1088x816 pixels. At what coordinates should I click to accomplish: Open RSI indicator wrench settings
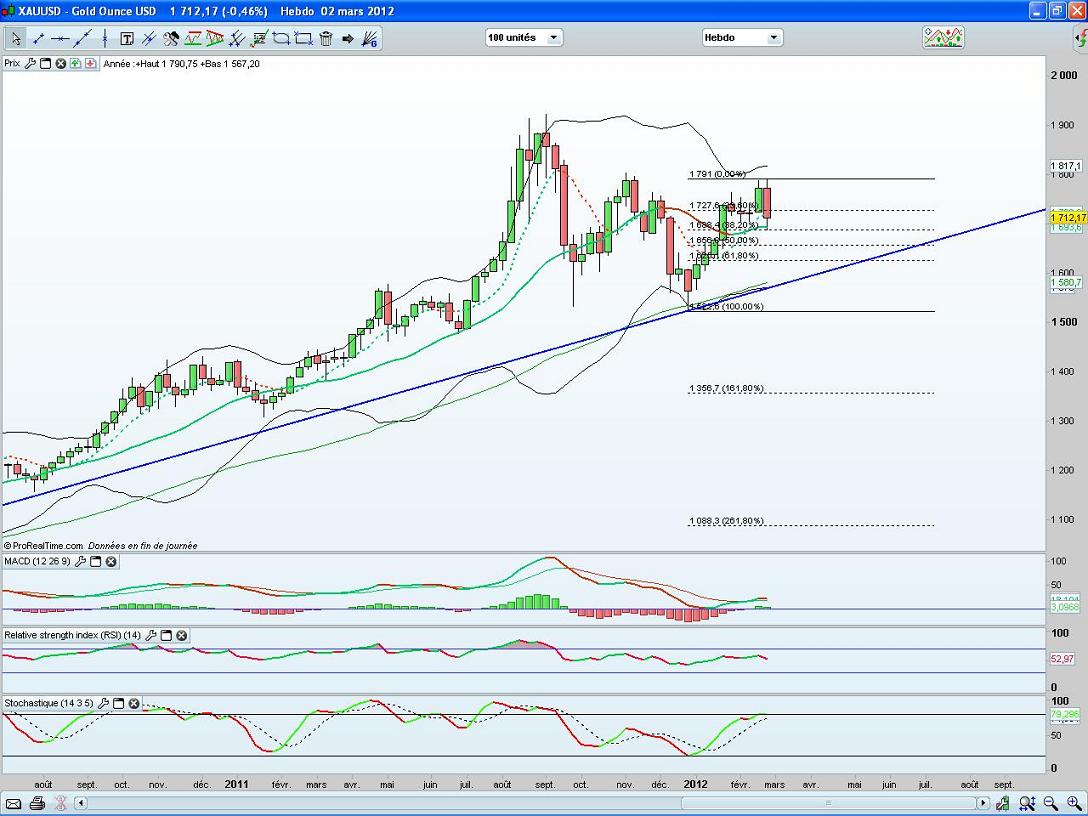[152, 635]
